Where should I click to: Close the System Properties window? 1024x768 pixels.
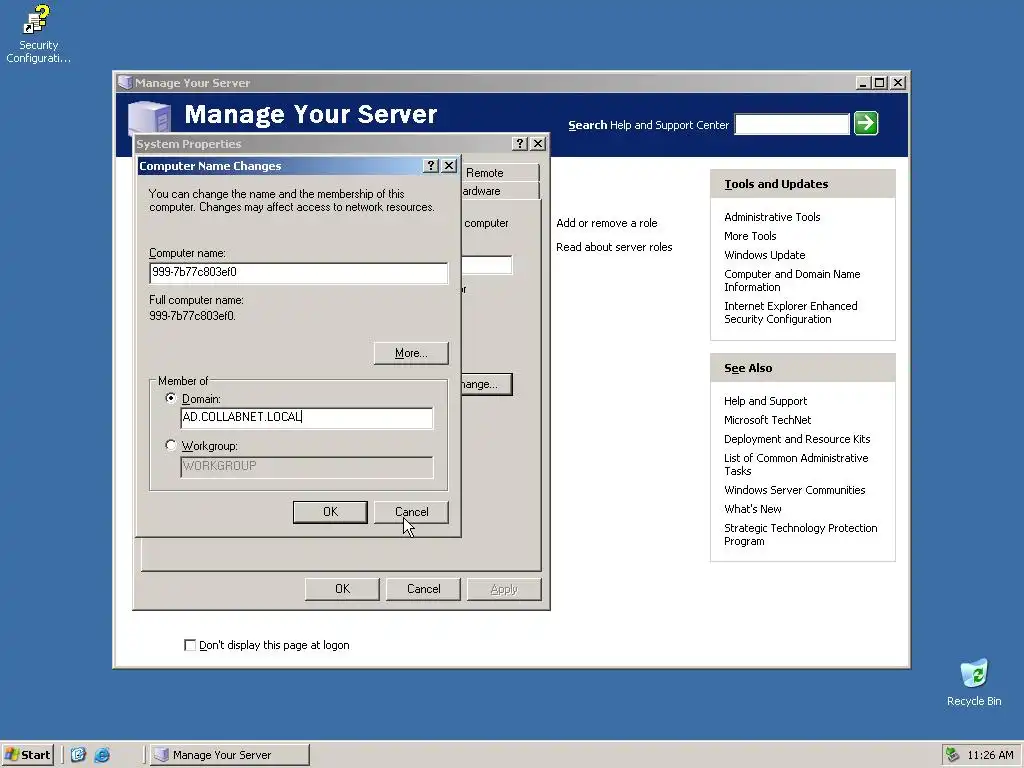point(538,144)
